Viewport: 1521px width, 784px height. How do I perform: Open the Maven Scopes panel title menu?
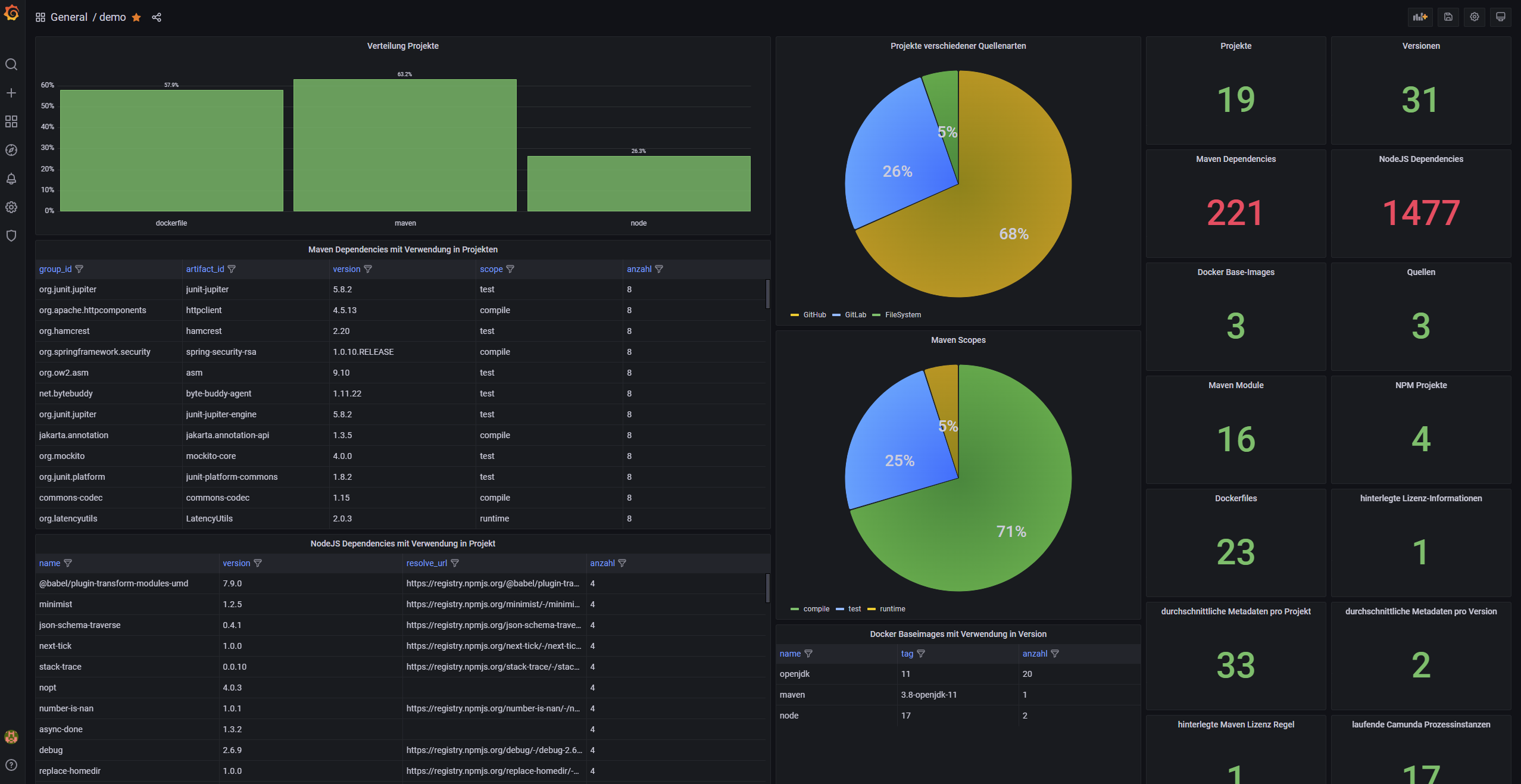coord(958,340)
